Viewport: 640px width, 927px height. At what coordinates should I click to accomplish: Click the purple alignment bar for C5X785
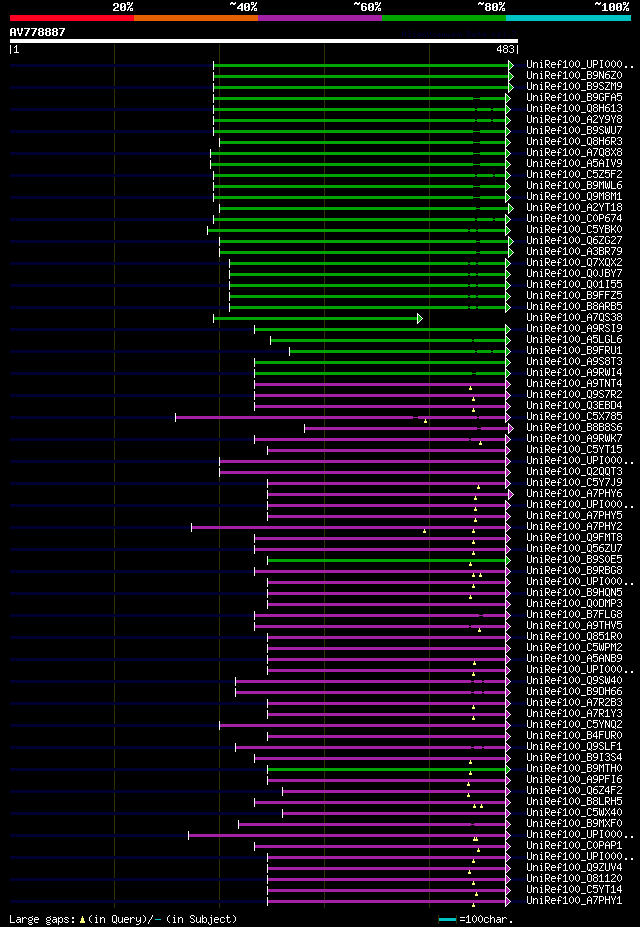tap(343, 417)
